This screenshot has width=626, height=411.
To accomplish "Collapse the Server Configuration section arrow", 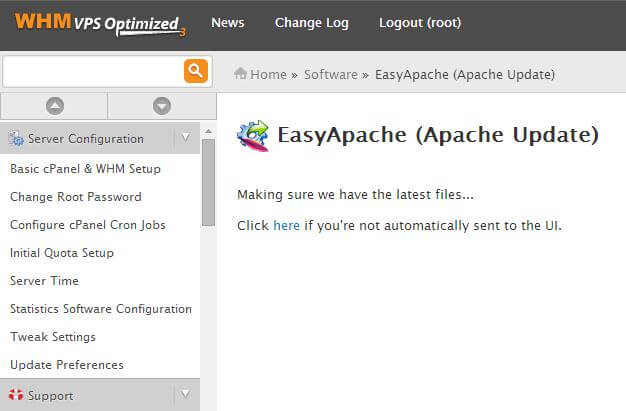I will click(186, 138).
